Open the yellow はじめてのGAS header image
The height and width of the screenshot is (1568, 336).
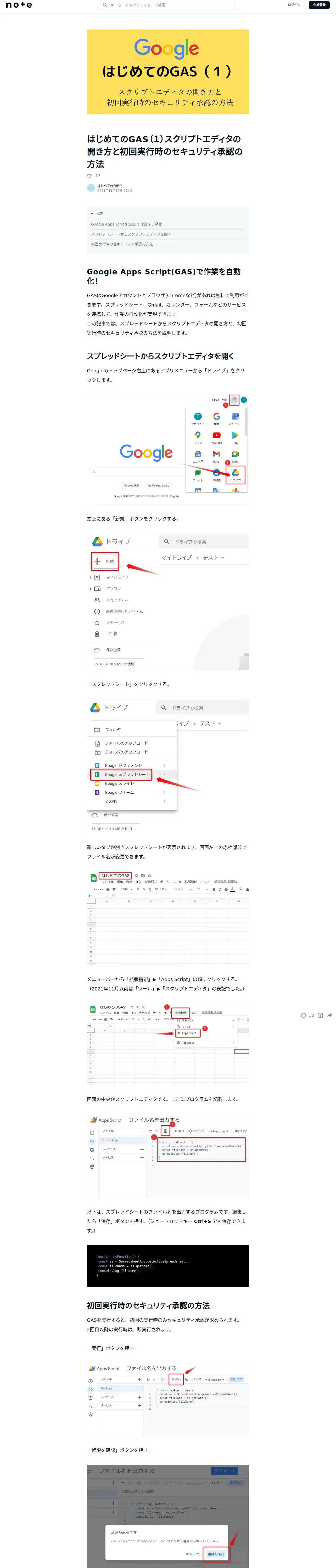[x=168, y=72]
